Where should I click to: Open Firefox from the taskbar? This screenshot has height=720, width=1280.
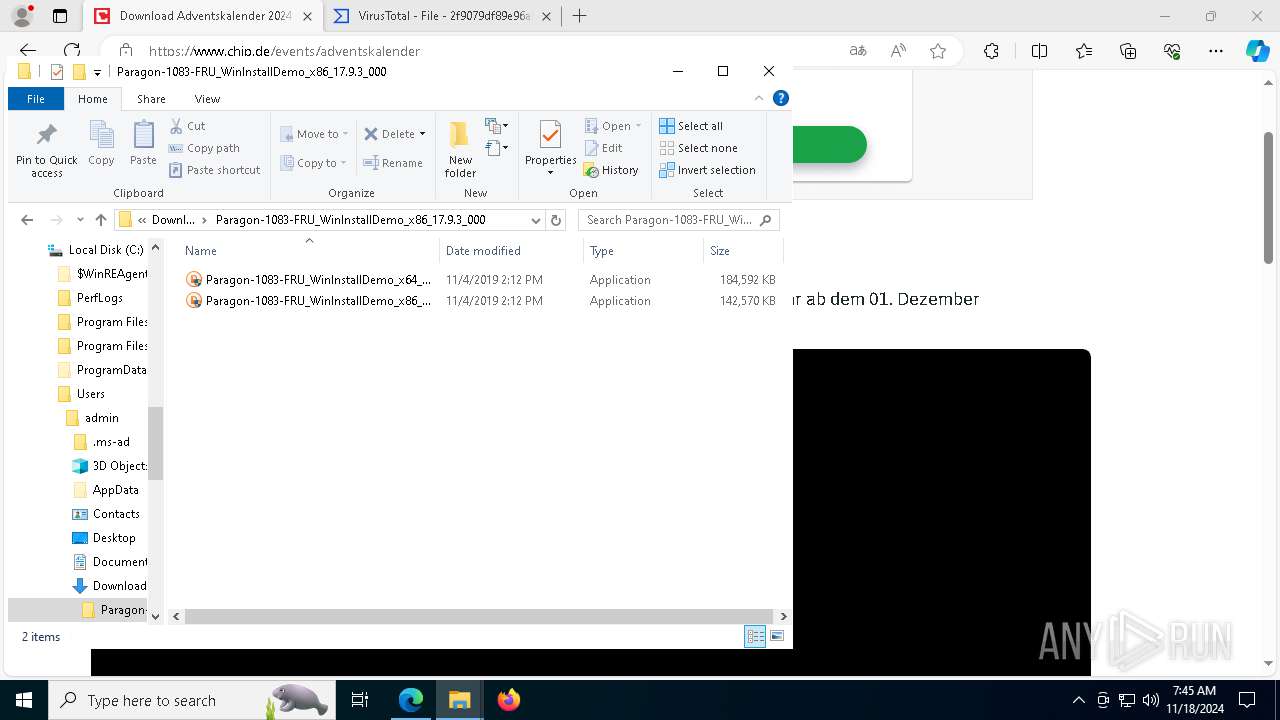[x=508, y=700]
